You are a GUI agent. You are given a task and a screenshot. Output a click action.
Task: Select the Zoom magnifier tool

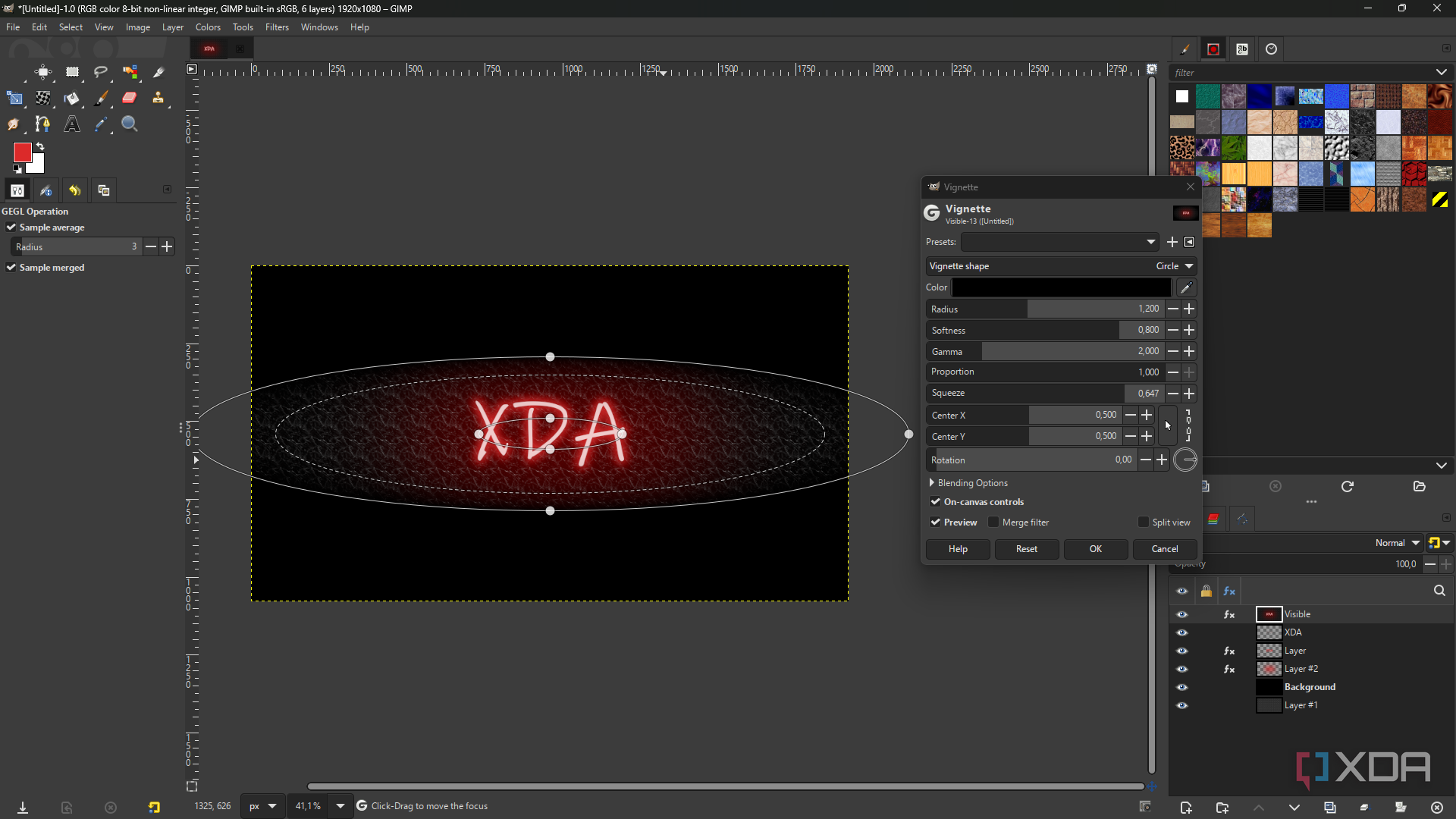click(x=130, y=124)
